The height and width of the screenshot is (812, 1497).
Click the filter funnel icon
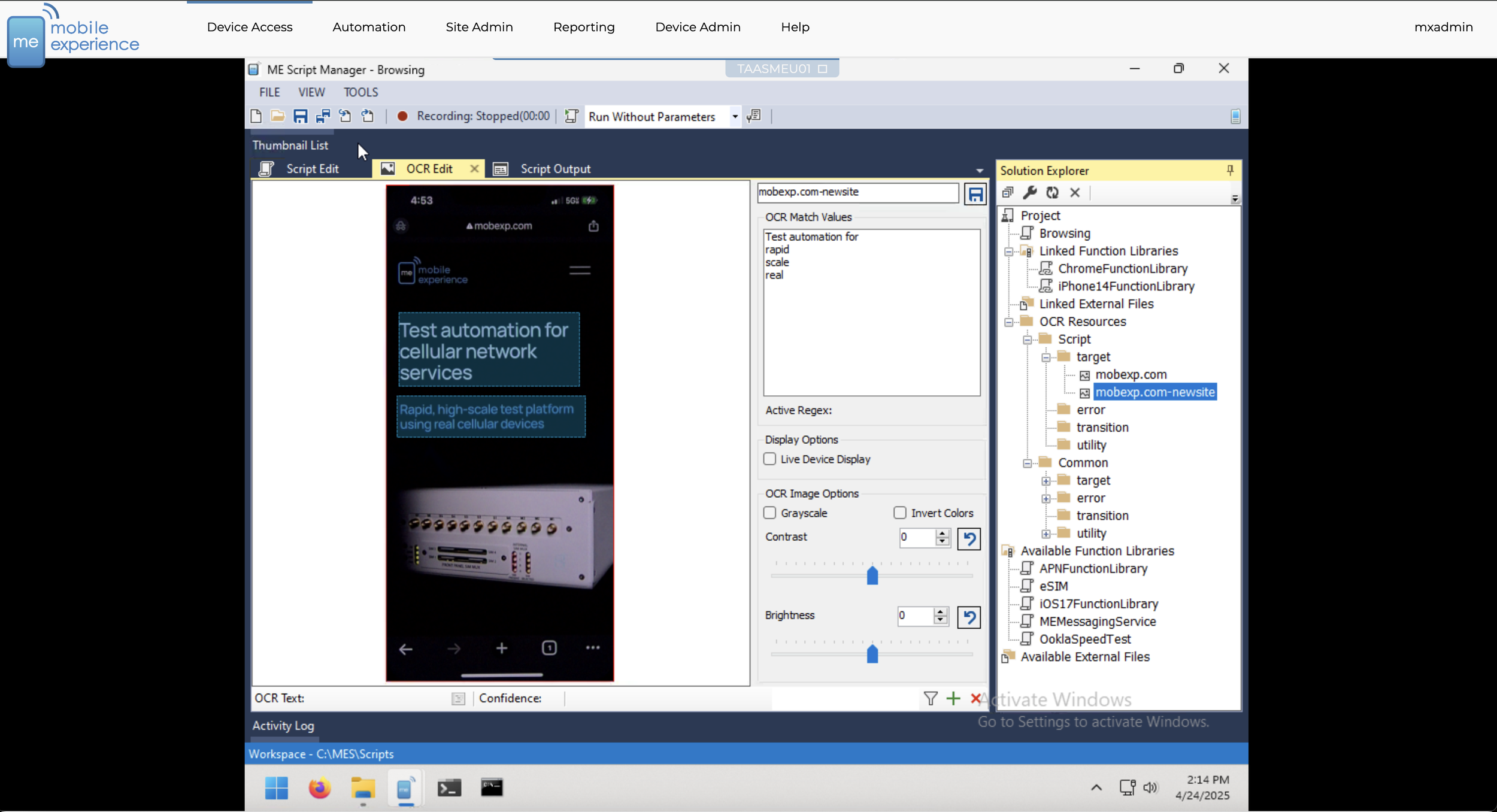click(930, 698)
